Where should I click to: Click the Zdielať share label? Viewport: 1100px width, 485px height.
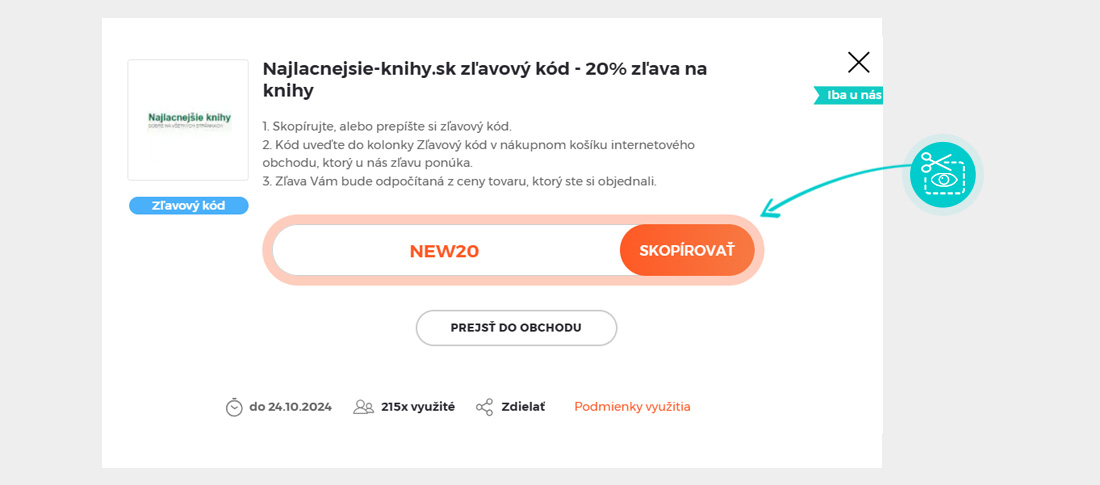(x=523, y=407)
